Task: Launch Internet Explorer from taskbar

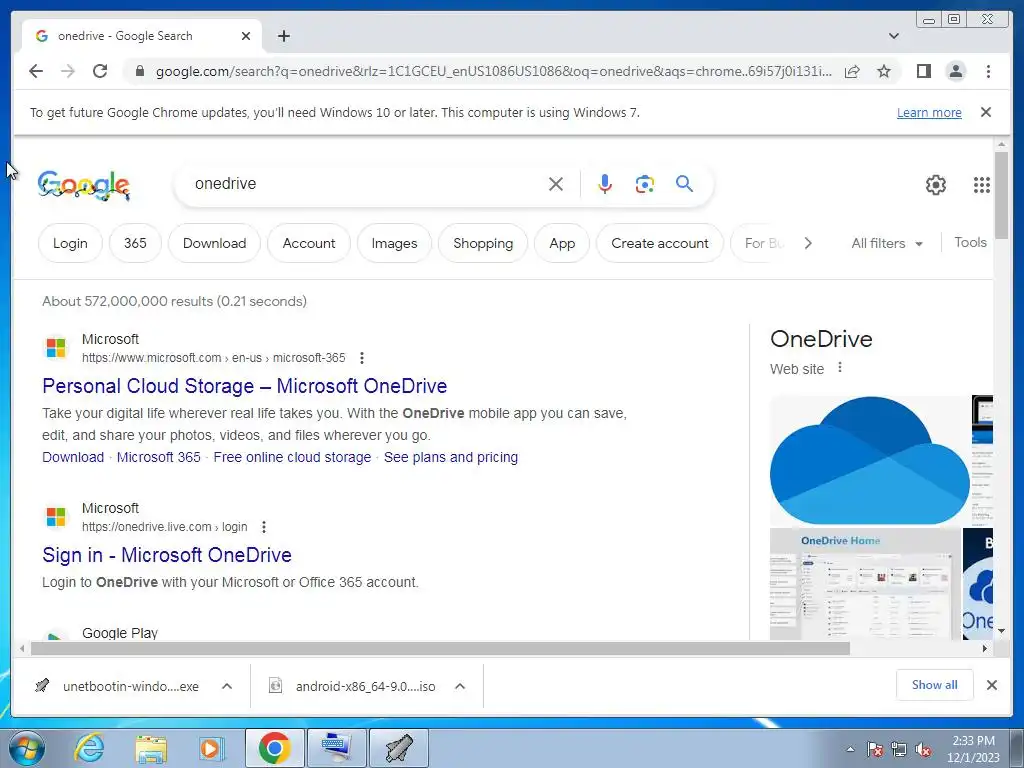Action: pyautogui.click(x=89, y=748)
